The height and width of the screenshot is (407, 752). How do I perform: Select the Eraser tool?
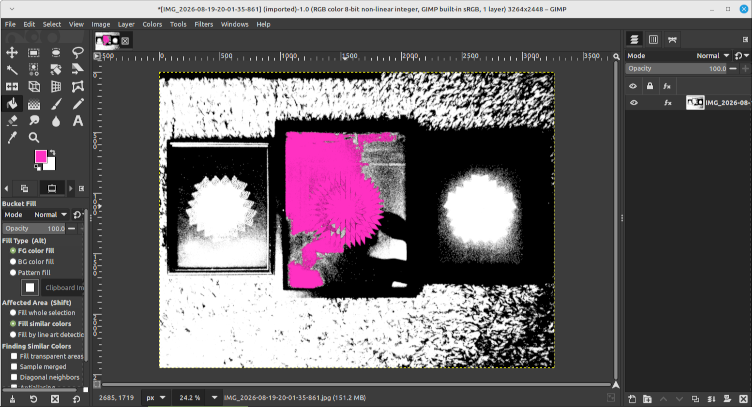point(12,121)
